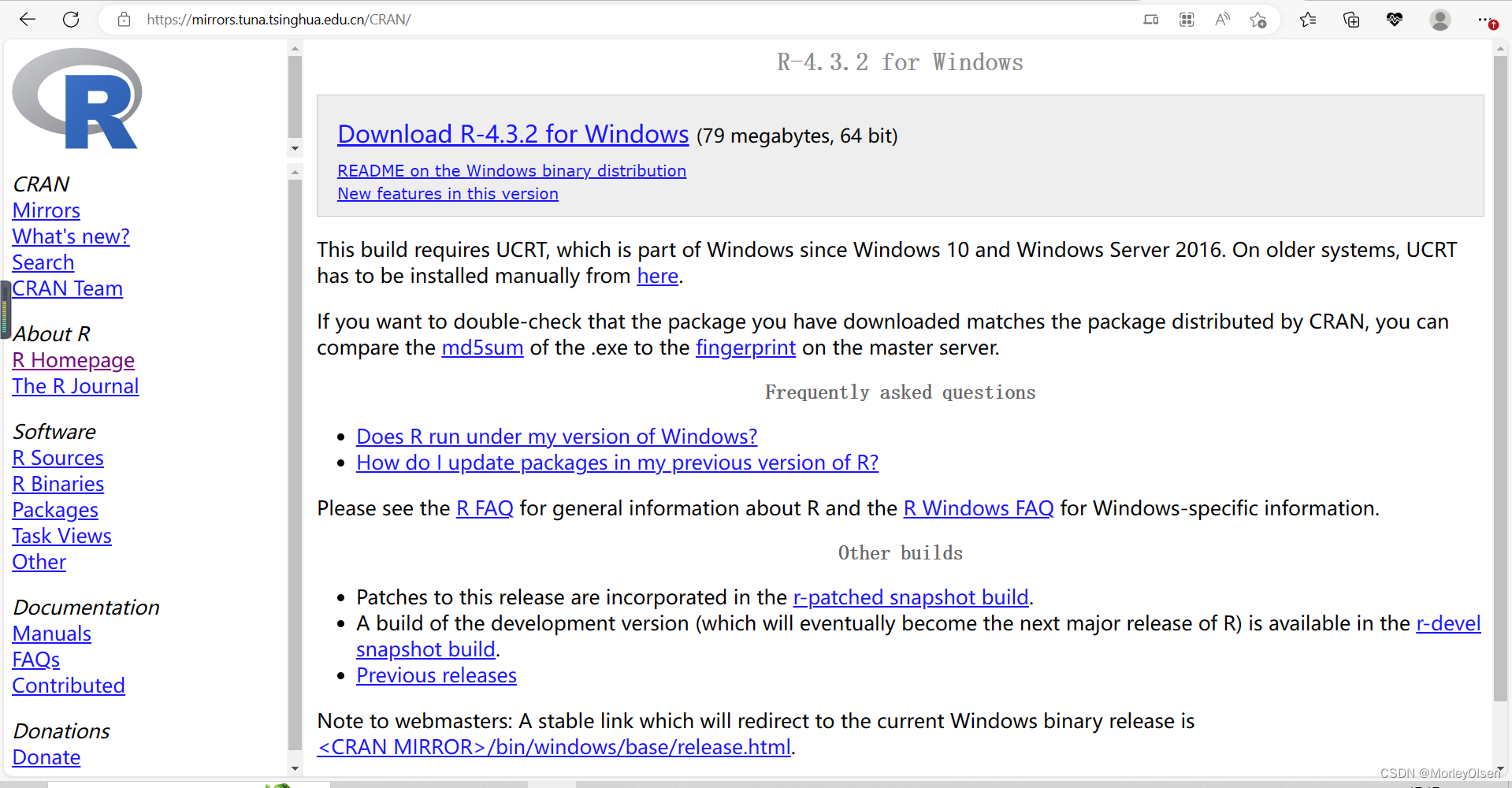Viewport: 1512px width, 788px height.
Task: Click sidebar menu frame scroll down arrow
Action: click(x=295, y=768)
